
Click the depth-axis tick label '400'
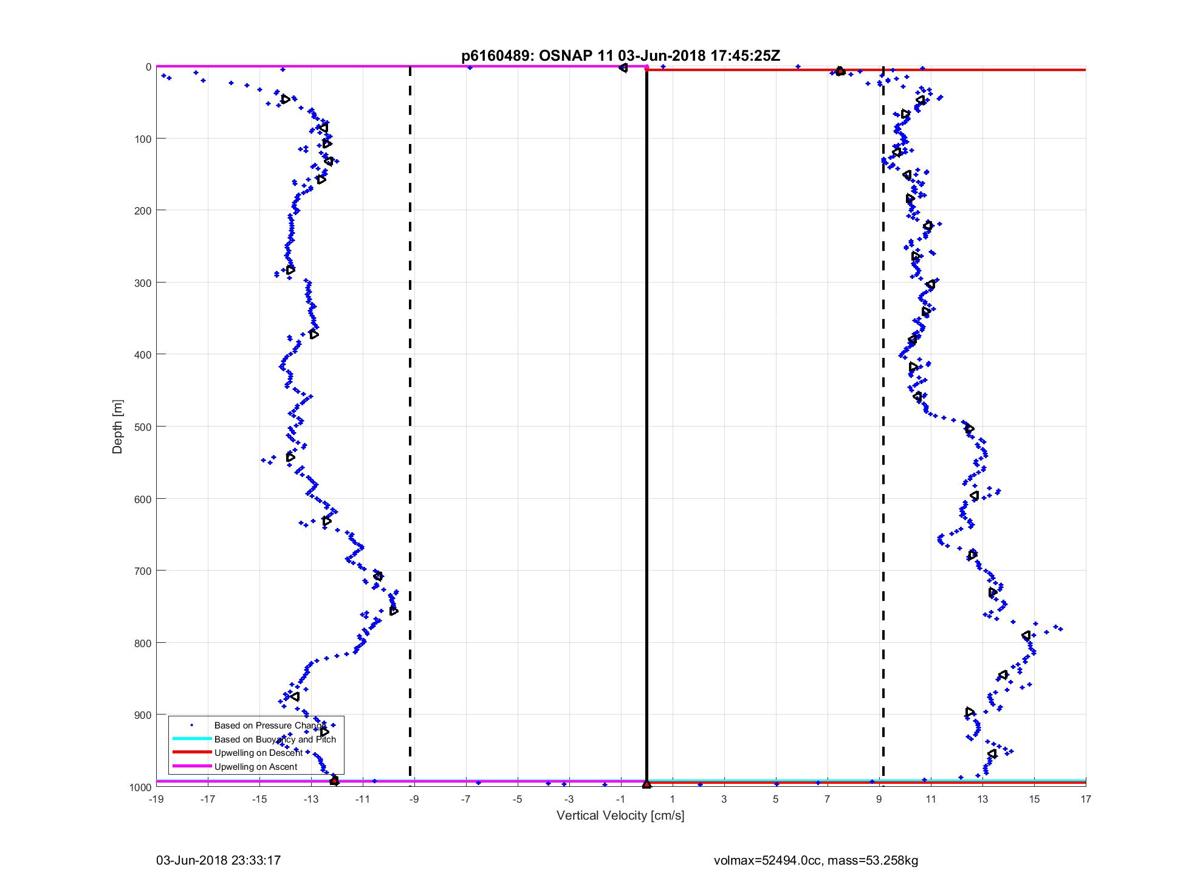(142, 355)
